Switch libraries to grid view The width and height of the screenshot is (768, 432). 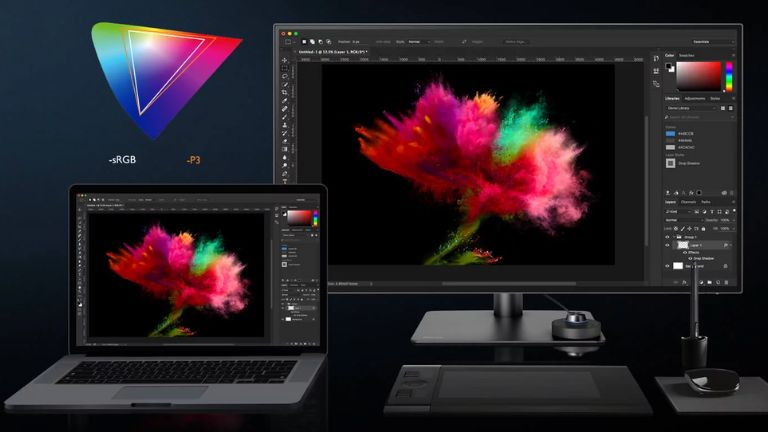[723, 108]
